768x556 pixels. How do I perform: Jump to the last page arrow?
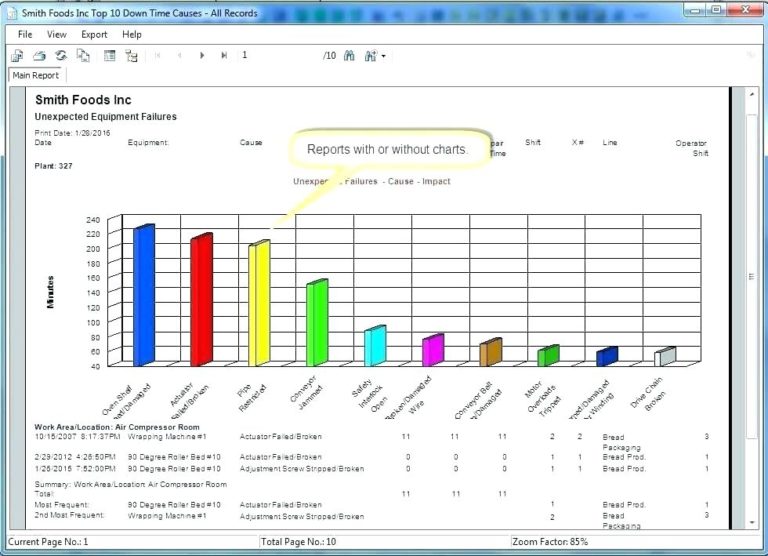point(224,55)
